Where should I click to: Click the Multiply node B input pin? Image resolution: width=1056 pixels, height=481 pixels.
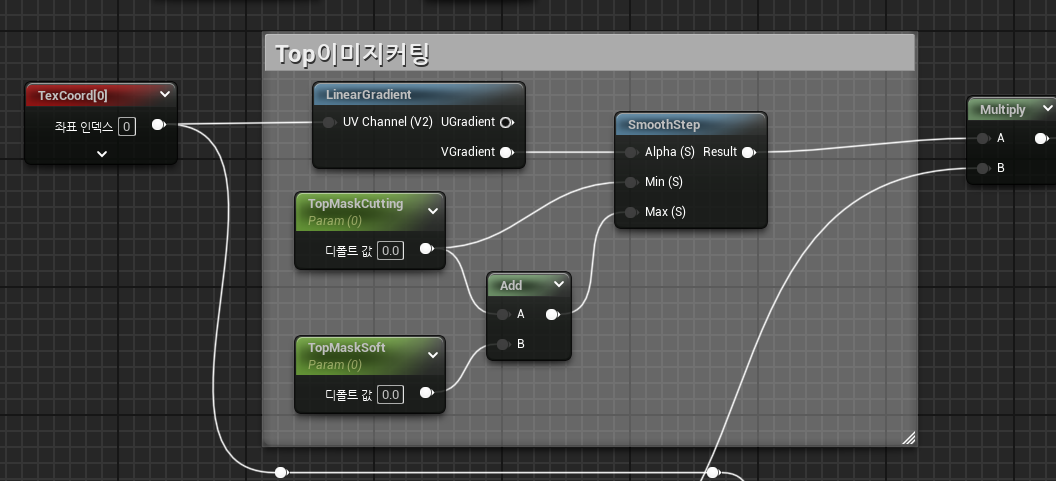(x=983, y=168)
